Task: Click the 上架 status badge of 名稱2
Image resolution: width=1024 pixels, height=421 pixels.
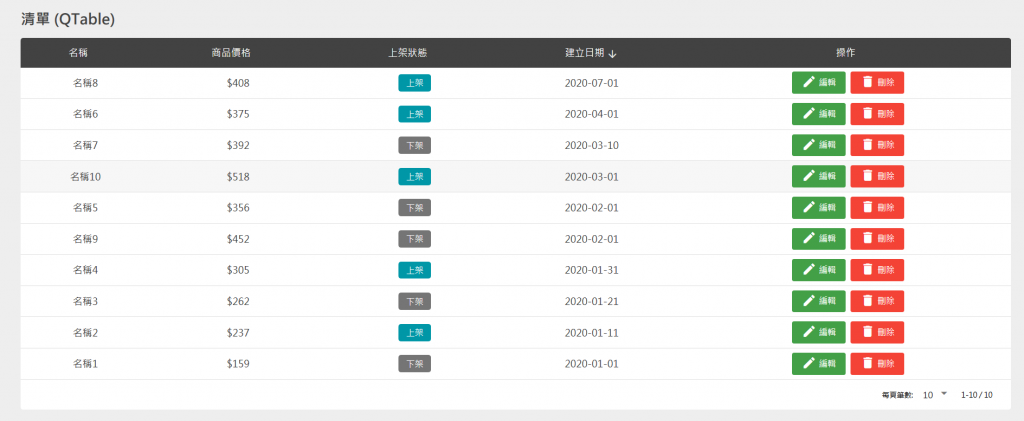Action: (x=415, y=333)
